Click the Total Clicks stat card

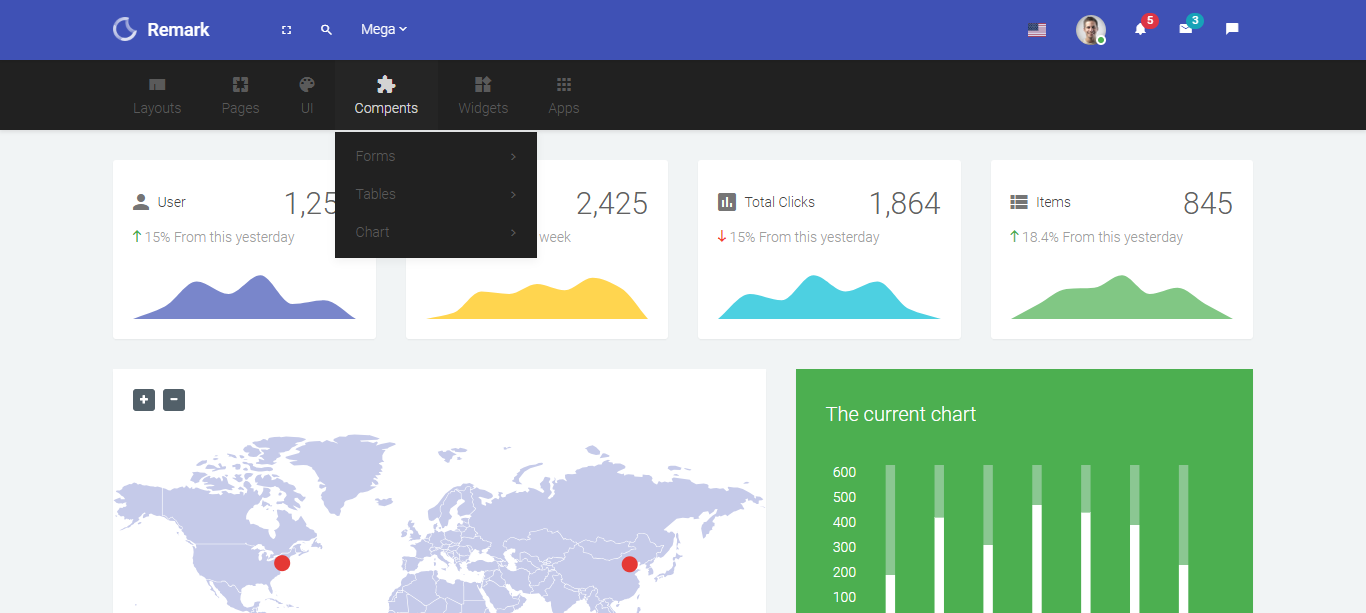[x=829, y=249]
